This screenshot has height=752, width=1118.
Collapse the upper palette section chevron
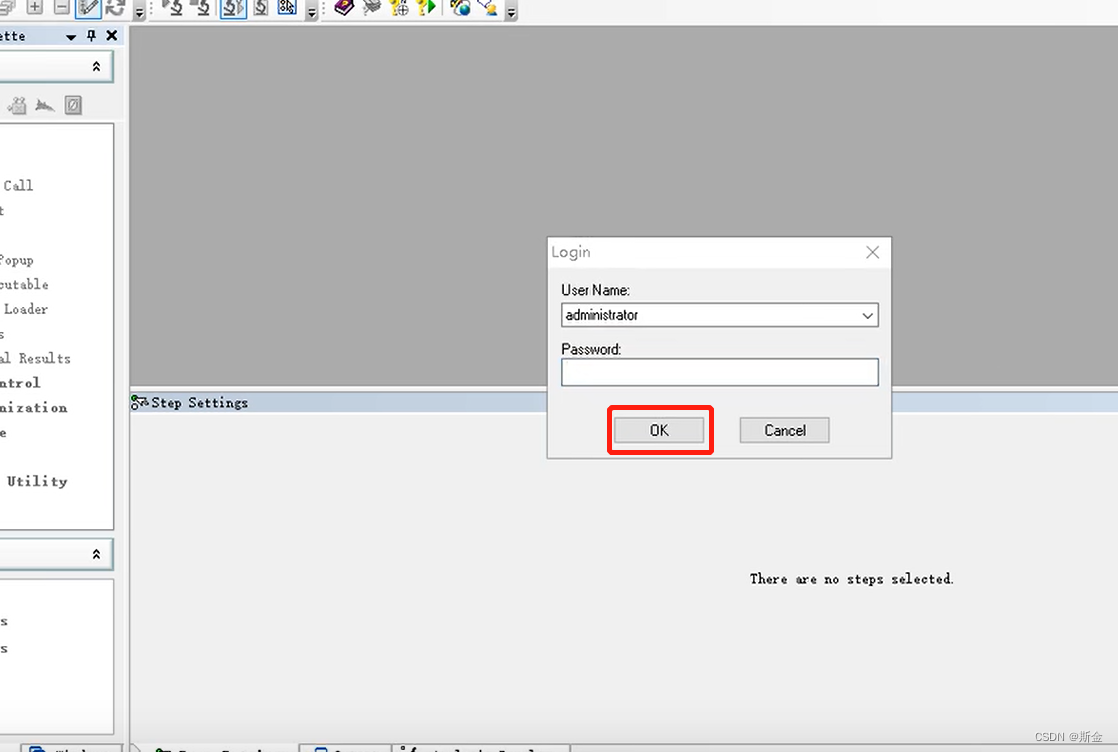point(96,66)
